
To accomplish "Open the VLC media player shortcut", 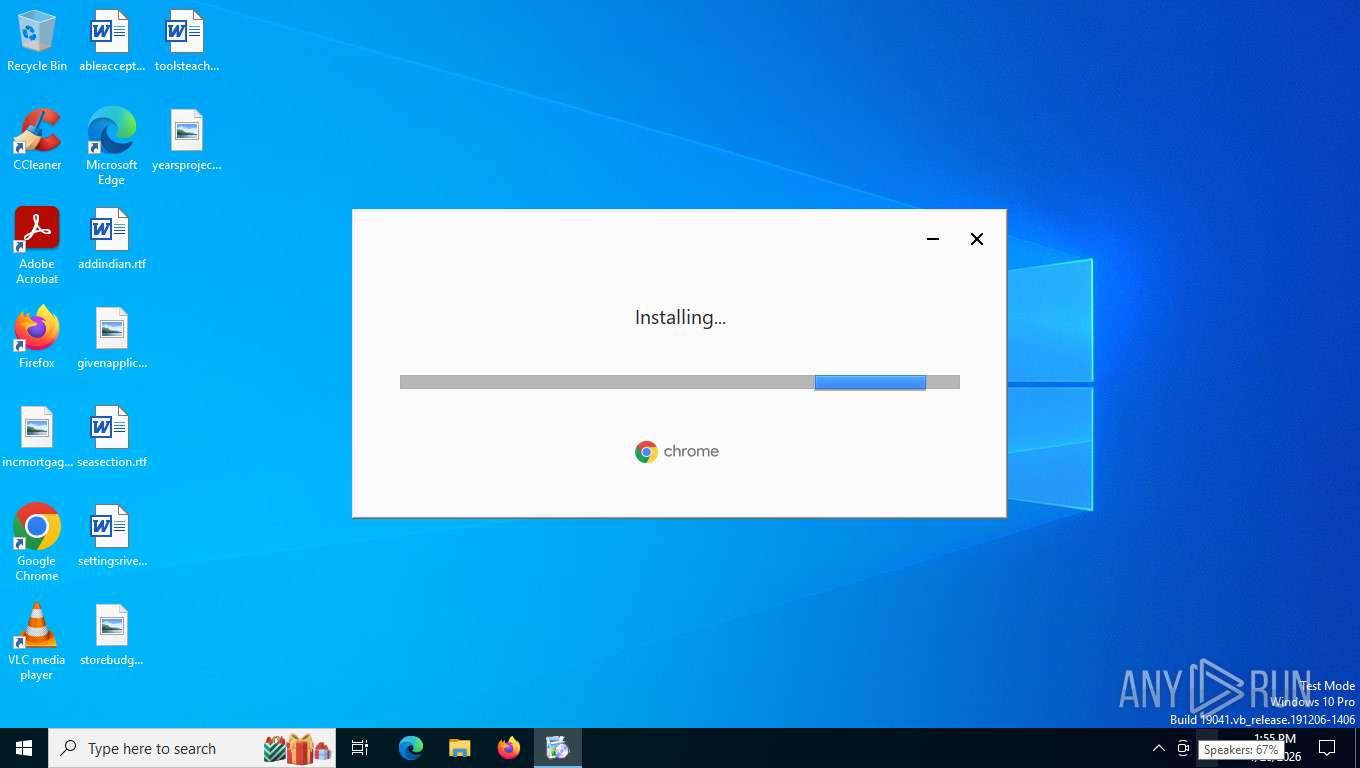I will [x=37, y=642].
